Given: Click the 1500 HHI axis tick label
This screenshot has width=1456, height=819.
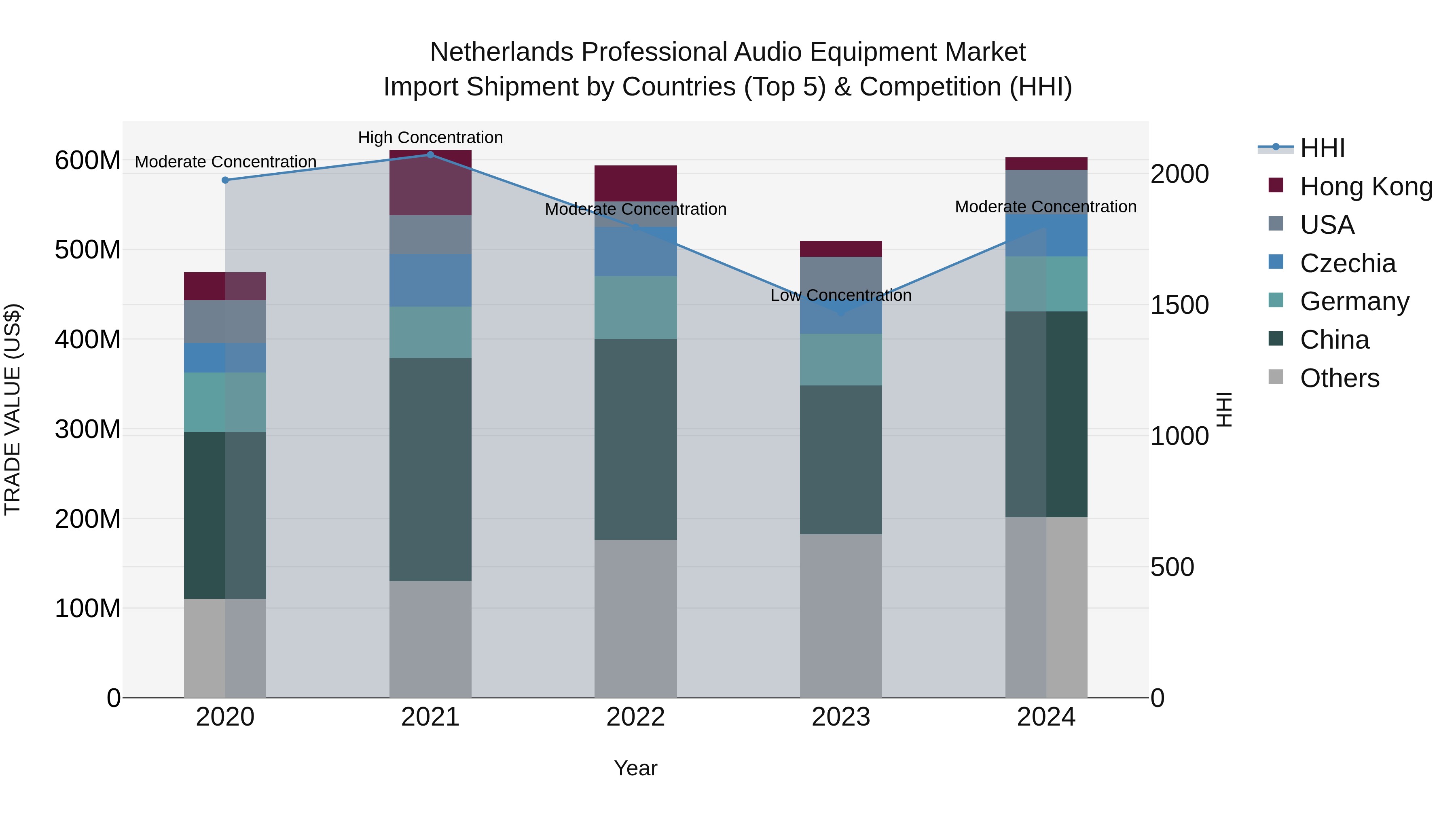Looking at the screenshot, I should (x=1180, y=305).
